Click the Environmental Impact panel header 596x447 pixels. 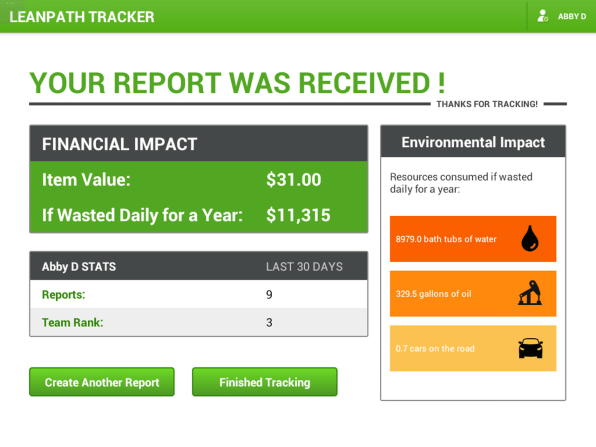coord(473,142)
